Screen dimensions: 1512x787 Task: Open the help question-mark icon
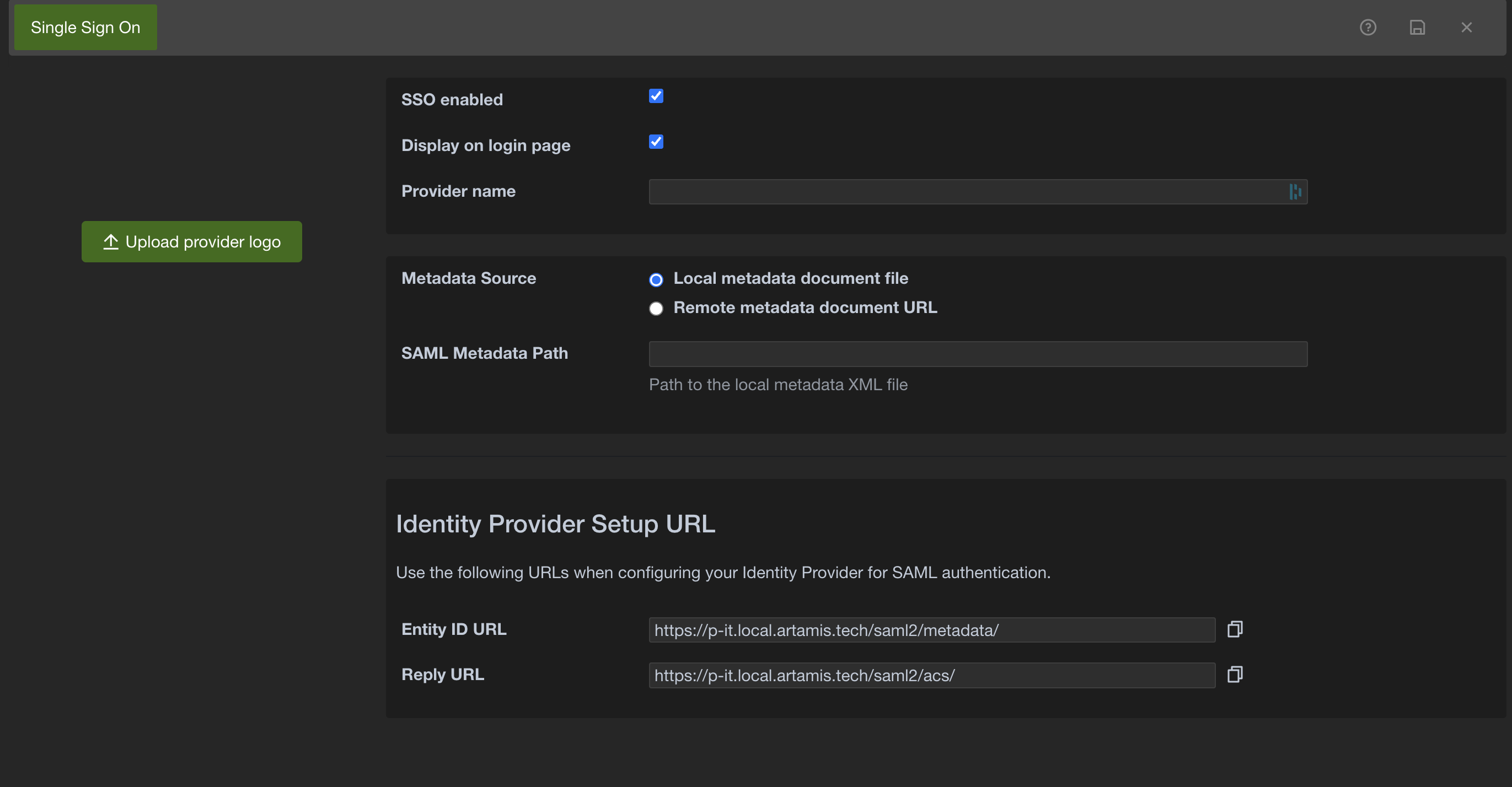[1368, 28]
